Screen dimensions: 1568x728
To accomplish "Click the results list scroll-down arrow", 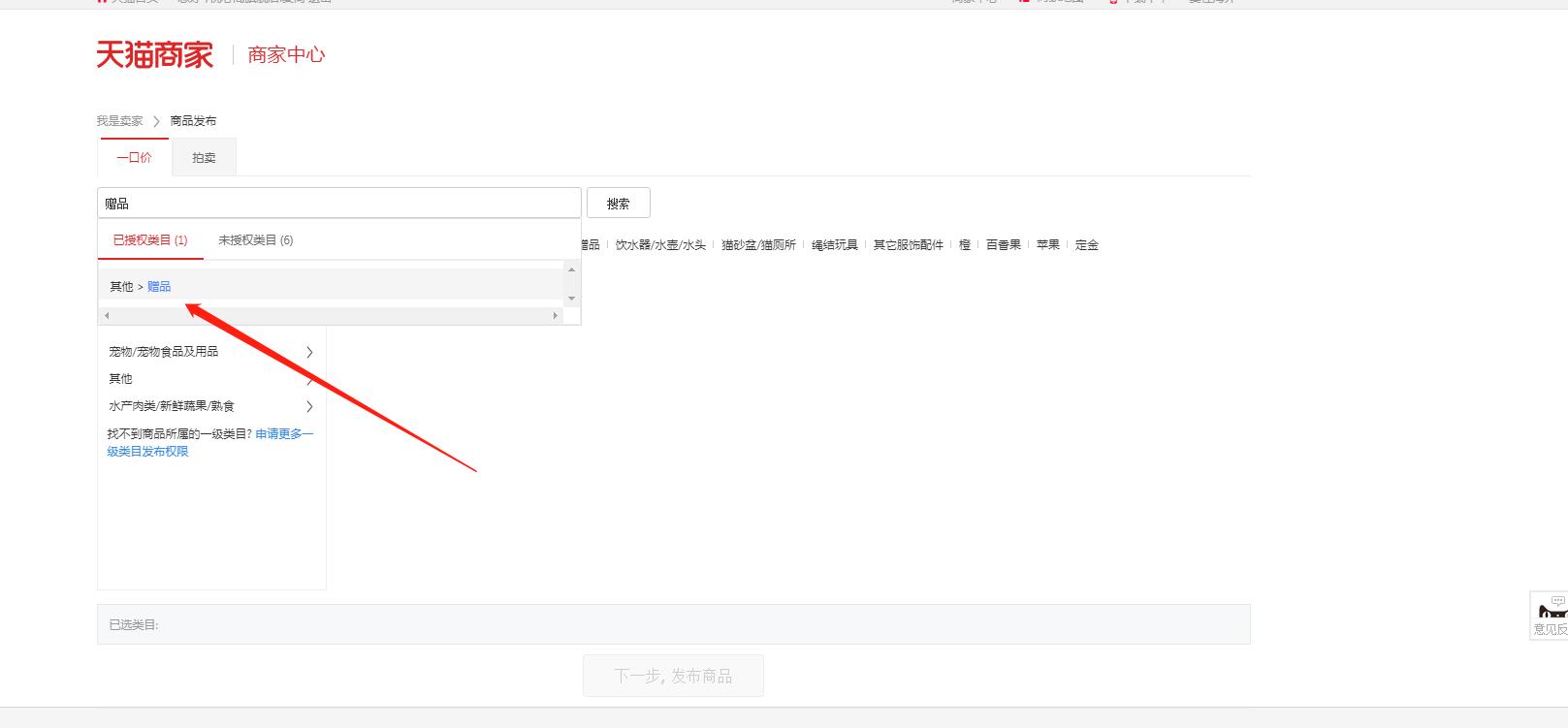I will click(571, 298).
